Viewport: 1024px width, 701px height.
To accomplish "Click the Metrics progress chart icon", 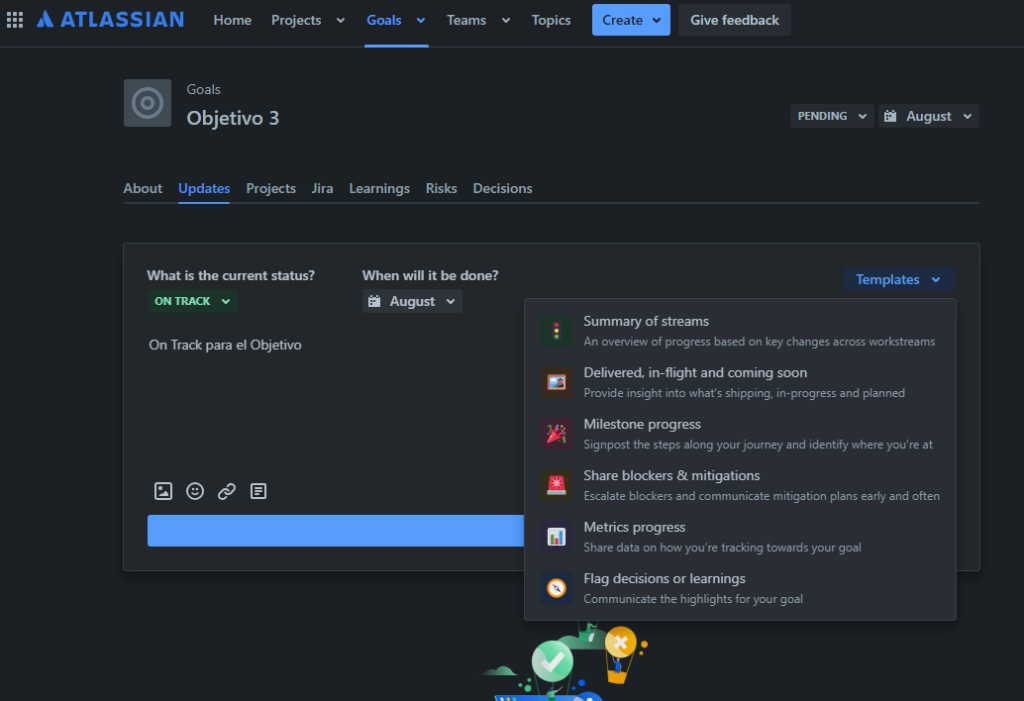I will pyautogui.click(x=556, y=537).
